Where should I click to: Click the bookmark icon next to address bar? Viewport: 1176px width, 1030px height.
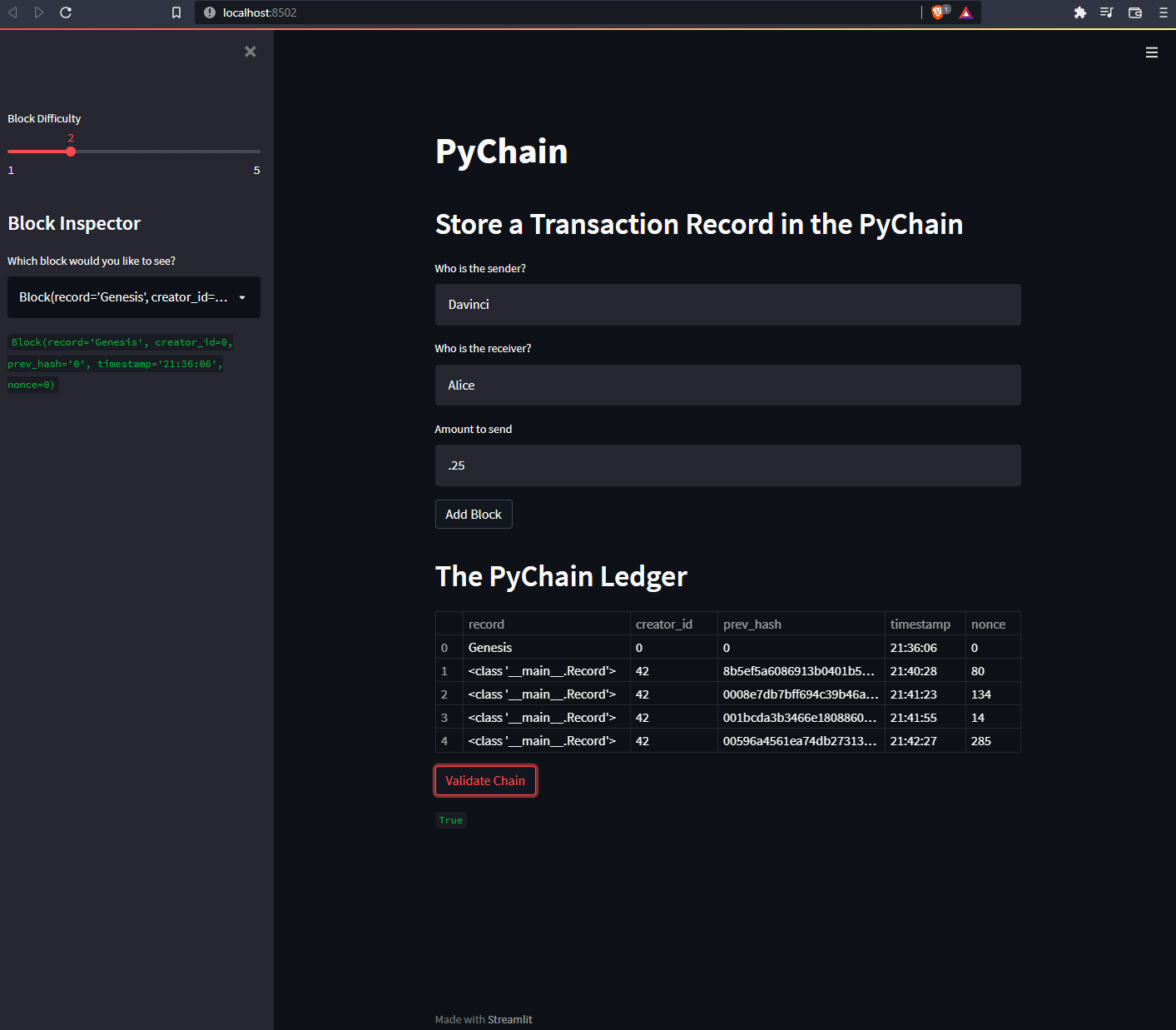click(x=176, y=12)
